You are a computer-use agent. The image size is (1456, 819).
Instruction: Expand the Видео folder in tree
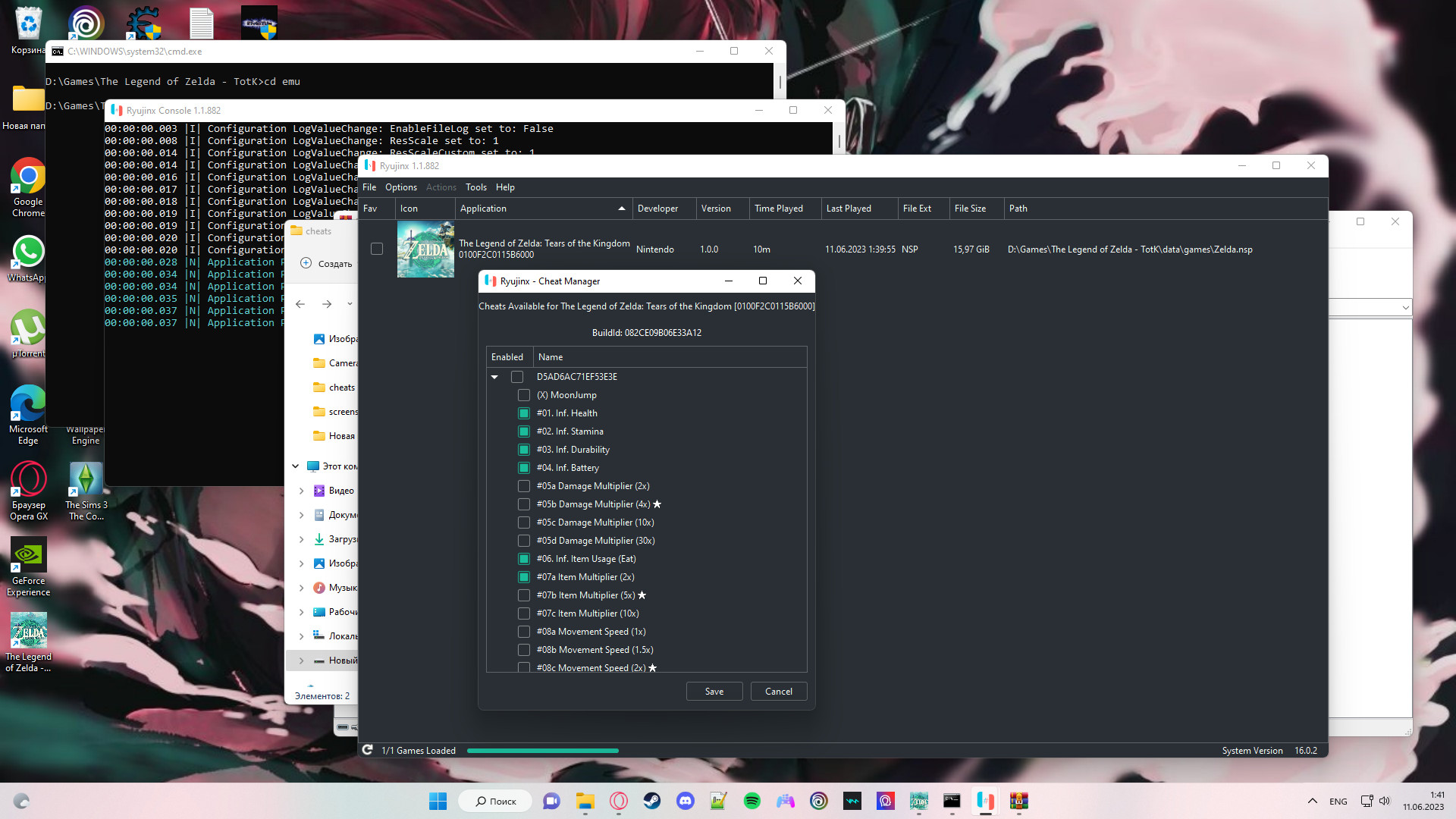coord(302,491)
